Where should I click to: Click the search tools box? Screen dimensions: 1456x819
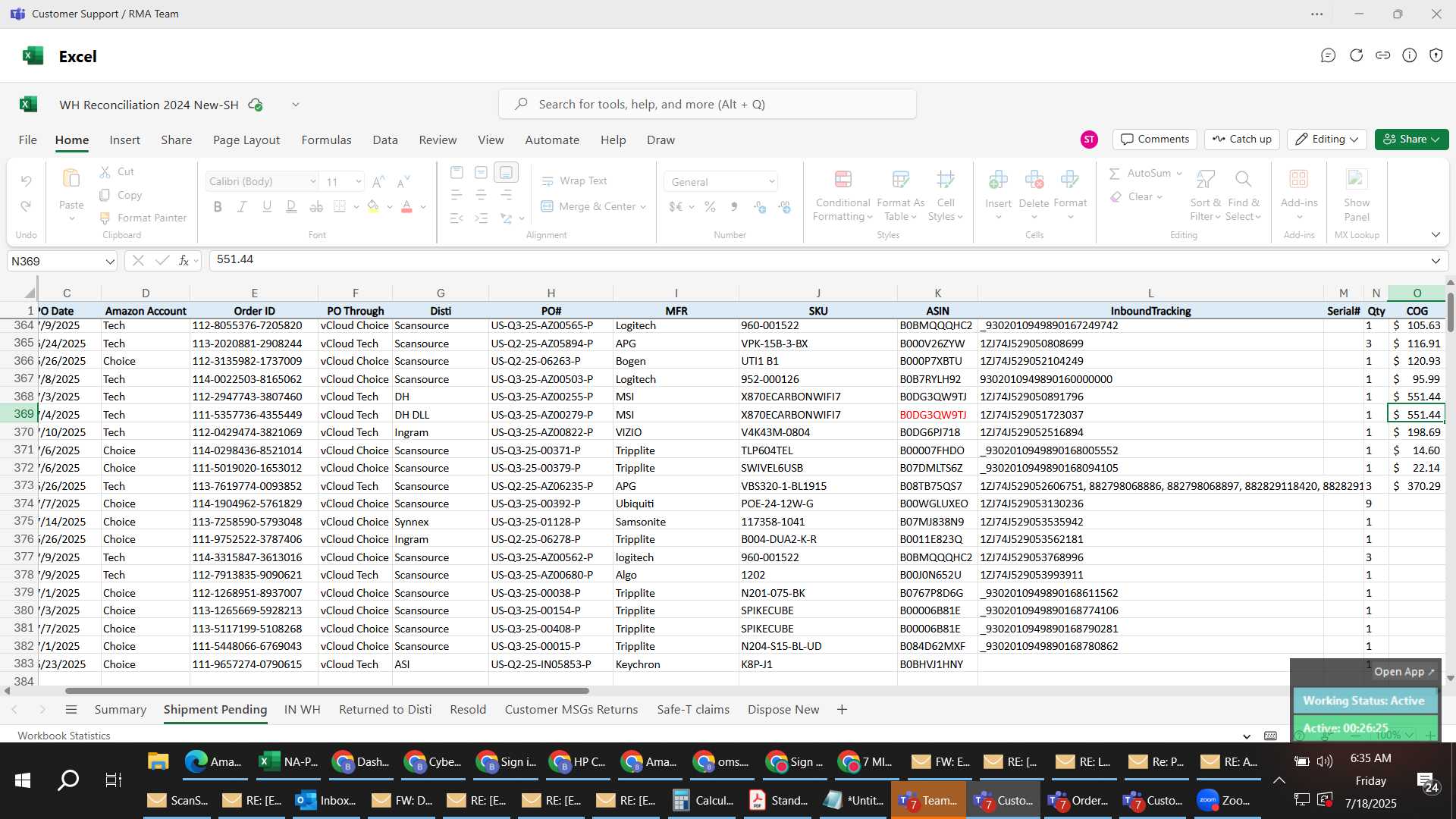707,104
